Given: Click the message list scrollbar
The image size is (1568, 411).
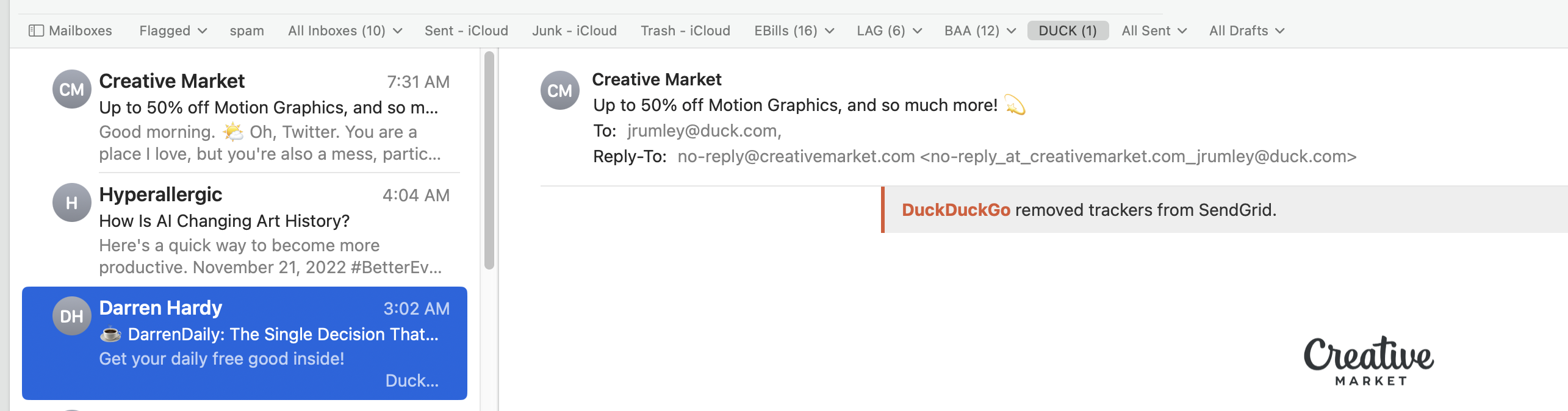Looking at the screenshot, I should 489,160.
